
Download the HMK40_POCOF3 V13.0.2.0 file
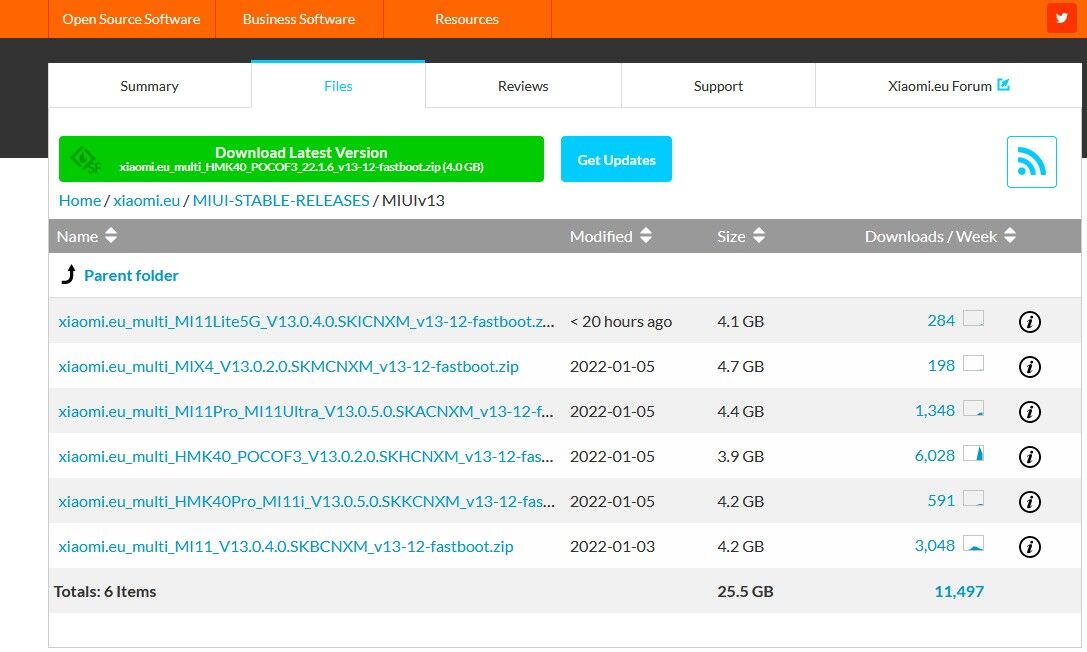click(306, 457)
